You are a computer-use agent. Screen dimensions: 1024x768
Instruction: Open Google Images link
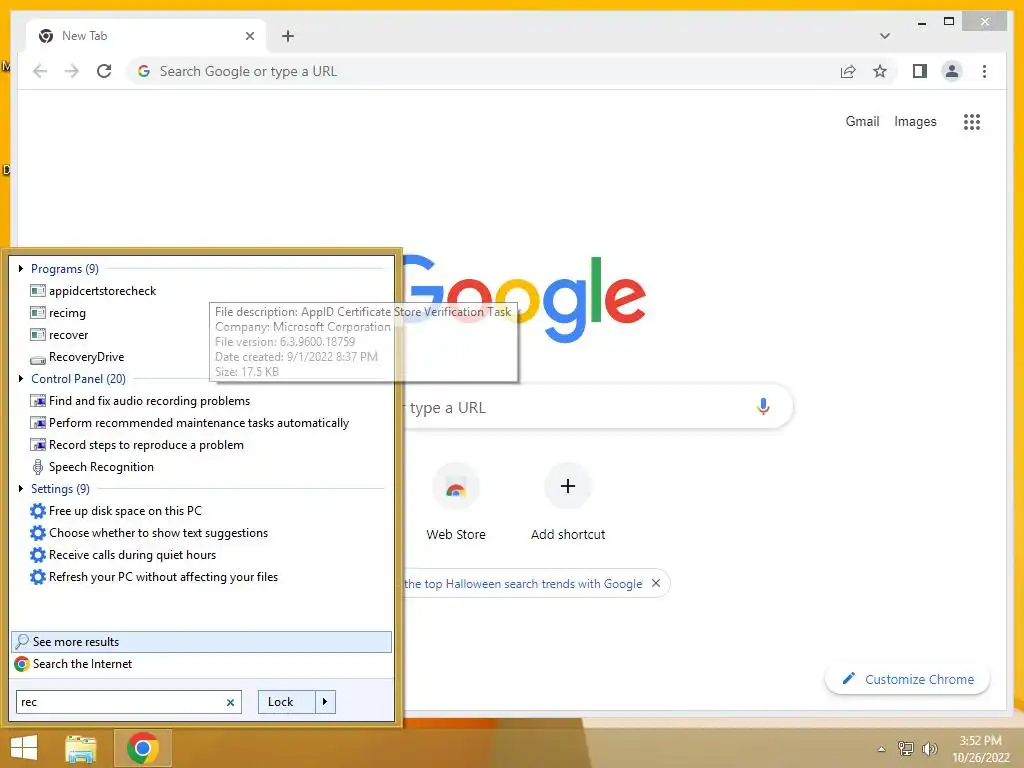point(915,121)
